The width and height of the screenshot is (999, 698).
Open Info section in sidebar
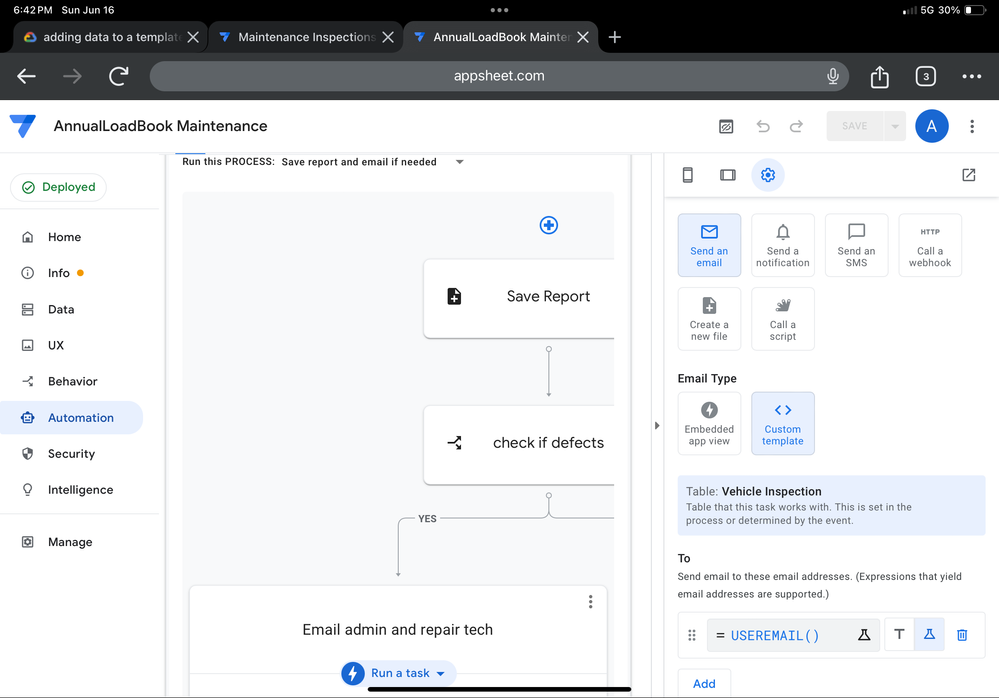point(59,273)
